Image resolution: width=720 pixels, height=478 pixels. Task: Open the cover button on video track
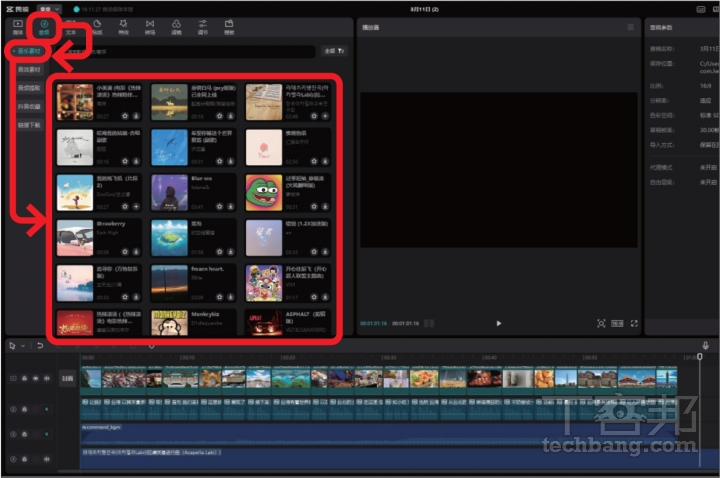[x=68, y=378]
